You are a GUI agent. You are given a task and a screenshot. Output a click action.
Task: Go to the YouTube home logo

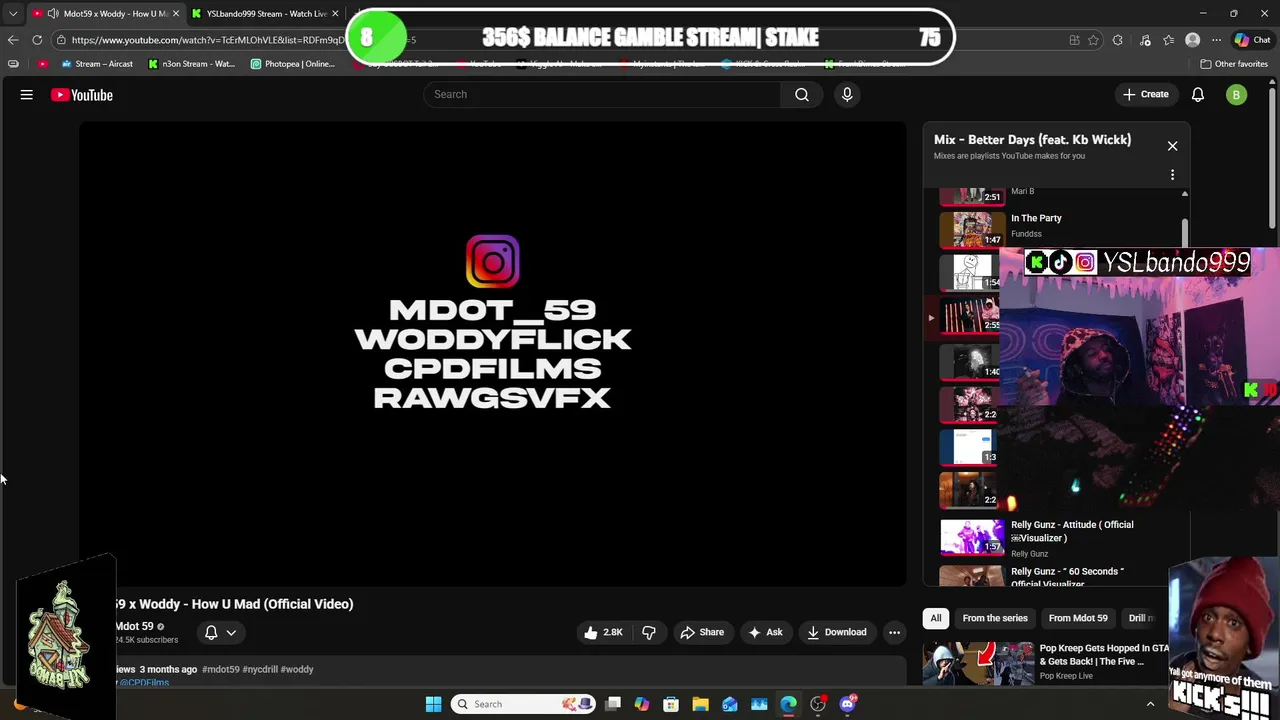82,95
